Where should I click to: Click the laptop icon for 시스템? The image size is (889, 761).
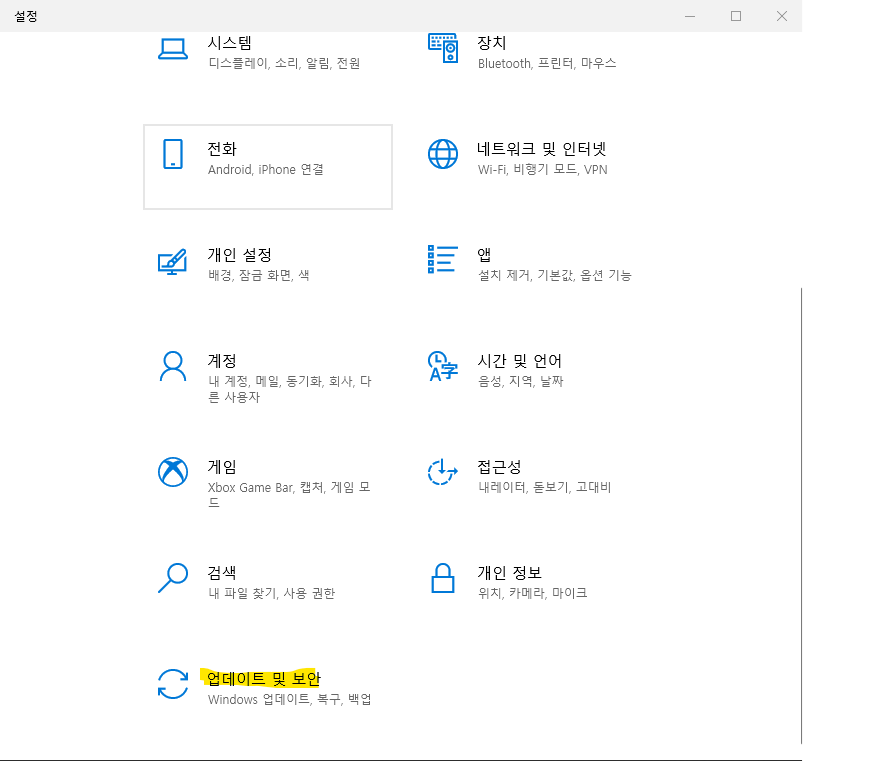tap(173, 48)
